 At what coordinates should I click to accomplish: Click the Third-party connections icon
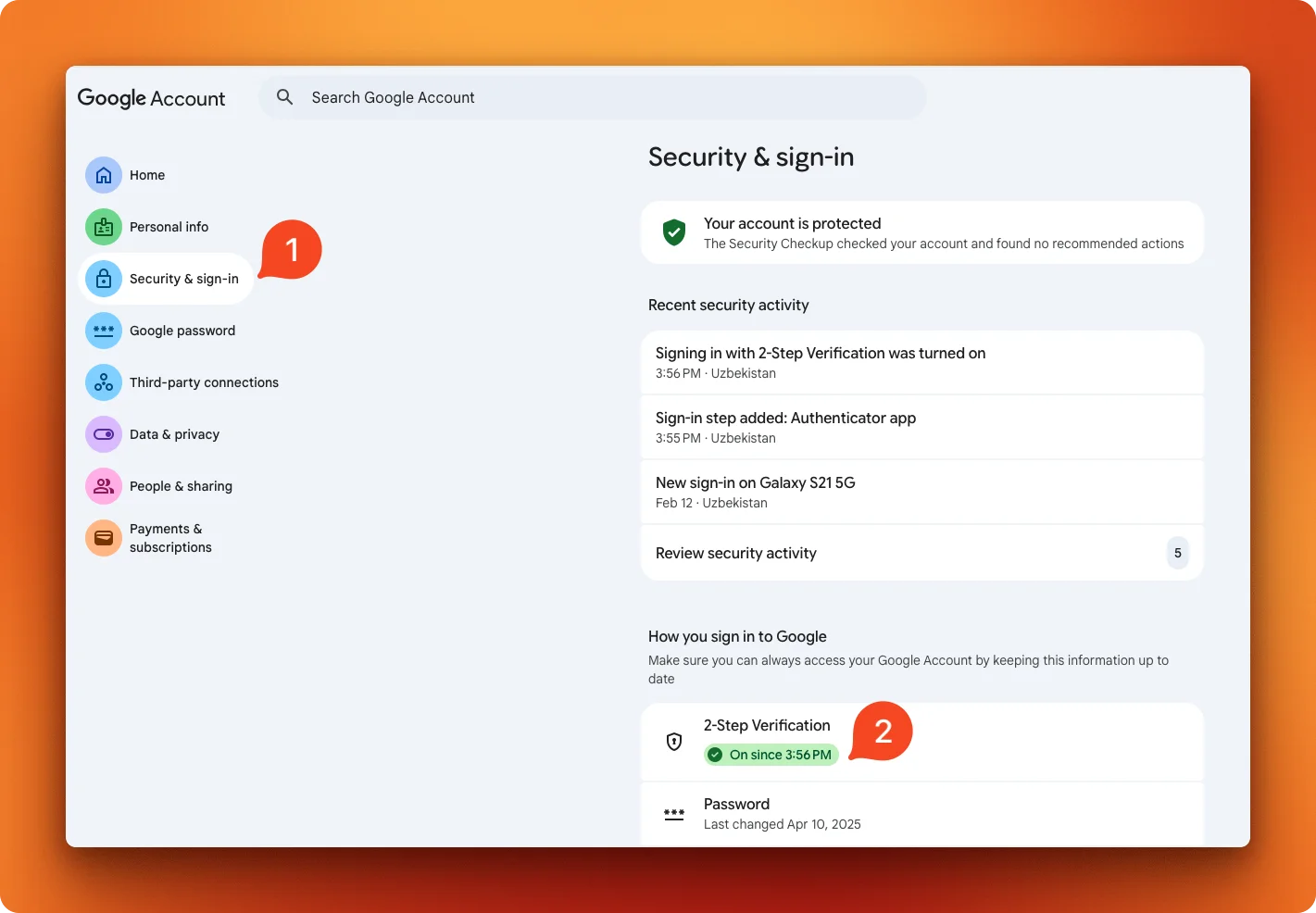[103, 381]
